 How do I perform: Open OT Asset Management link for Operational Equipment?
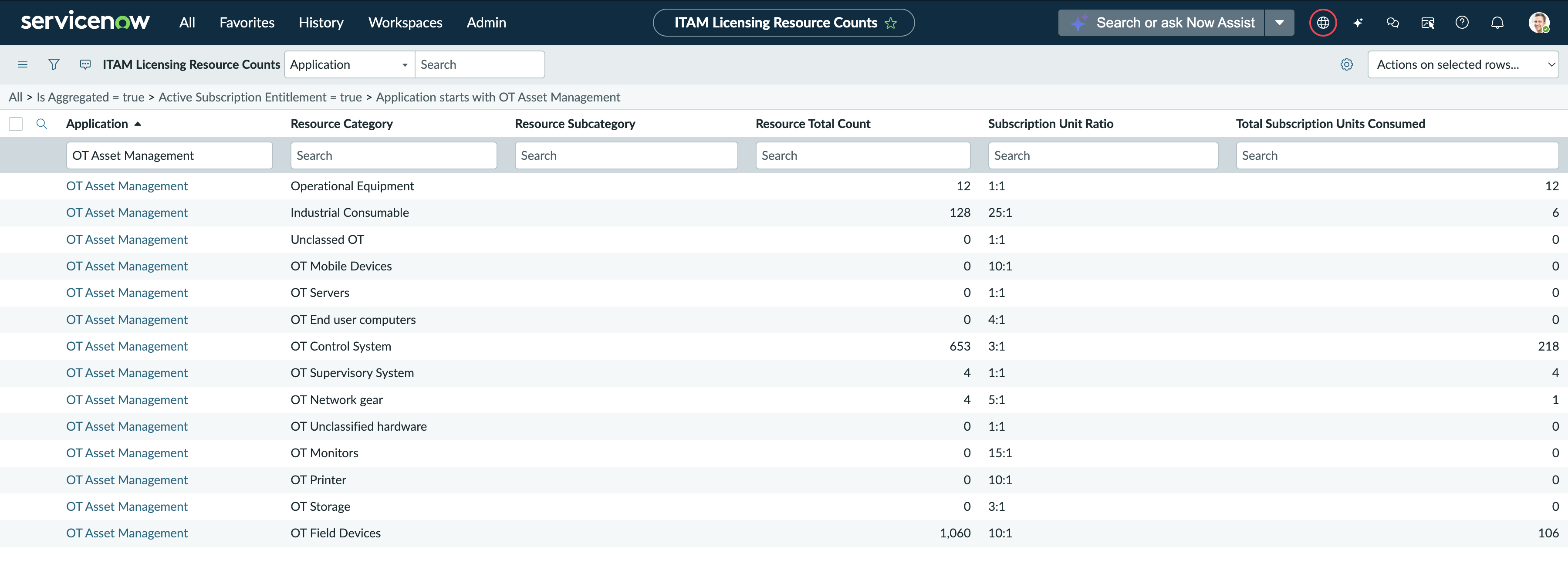127,186
